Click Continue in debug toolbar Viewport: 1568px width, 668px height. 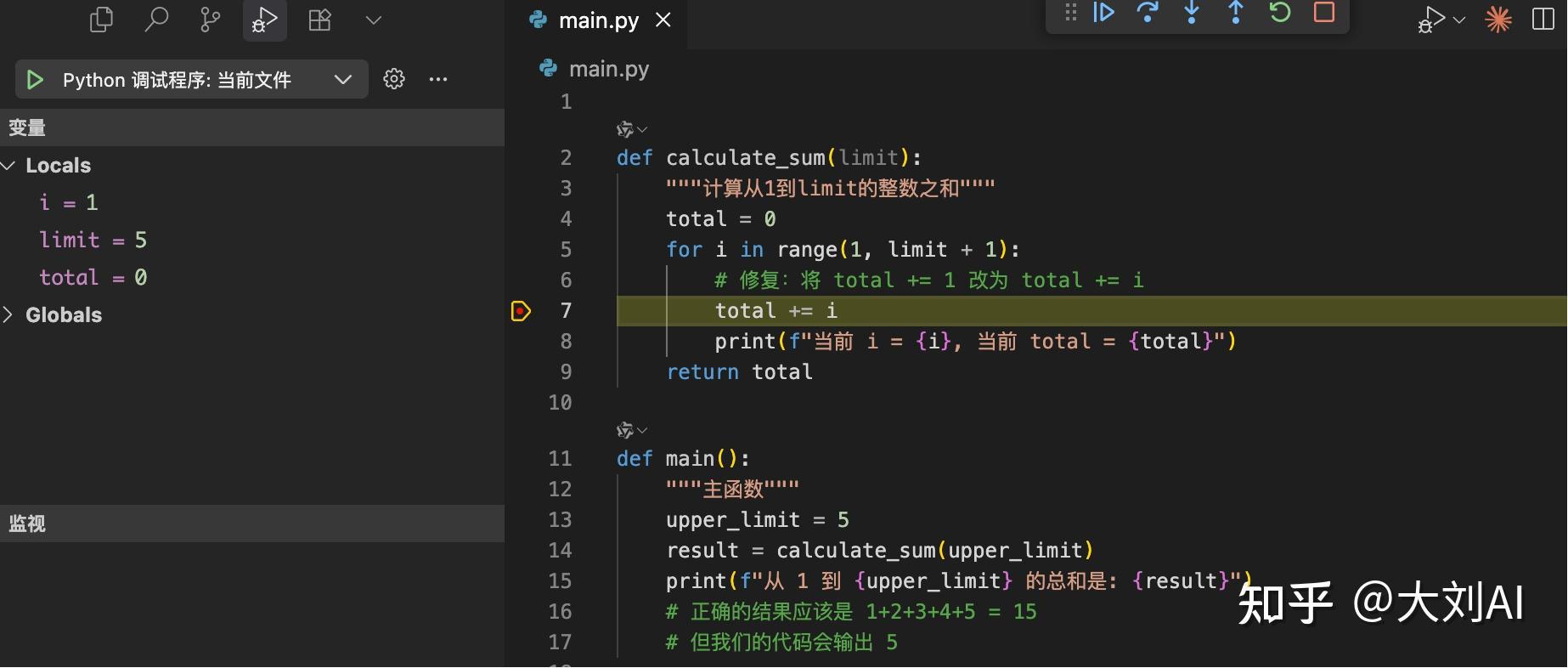1104,13
